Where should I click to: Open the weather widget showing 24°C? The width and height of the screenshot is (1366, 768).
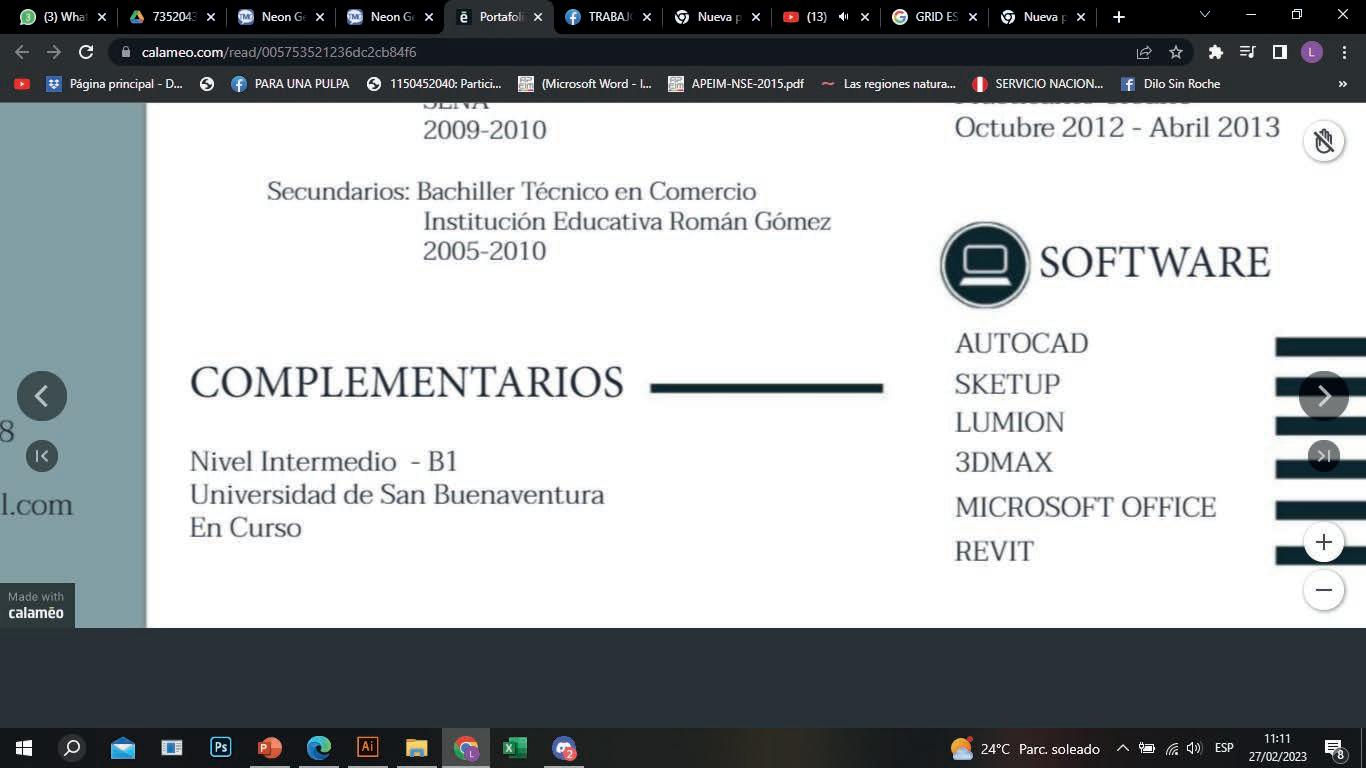(x=1025, y=748)
